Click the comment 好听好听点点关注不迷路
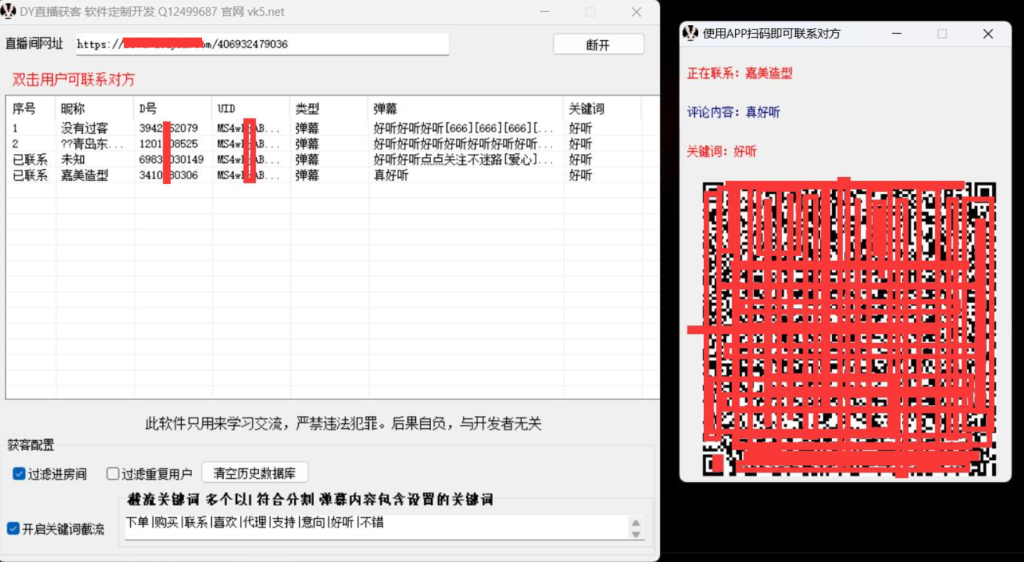The width and height of the screenshot is (1024, 562). pos(464,159)
